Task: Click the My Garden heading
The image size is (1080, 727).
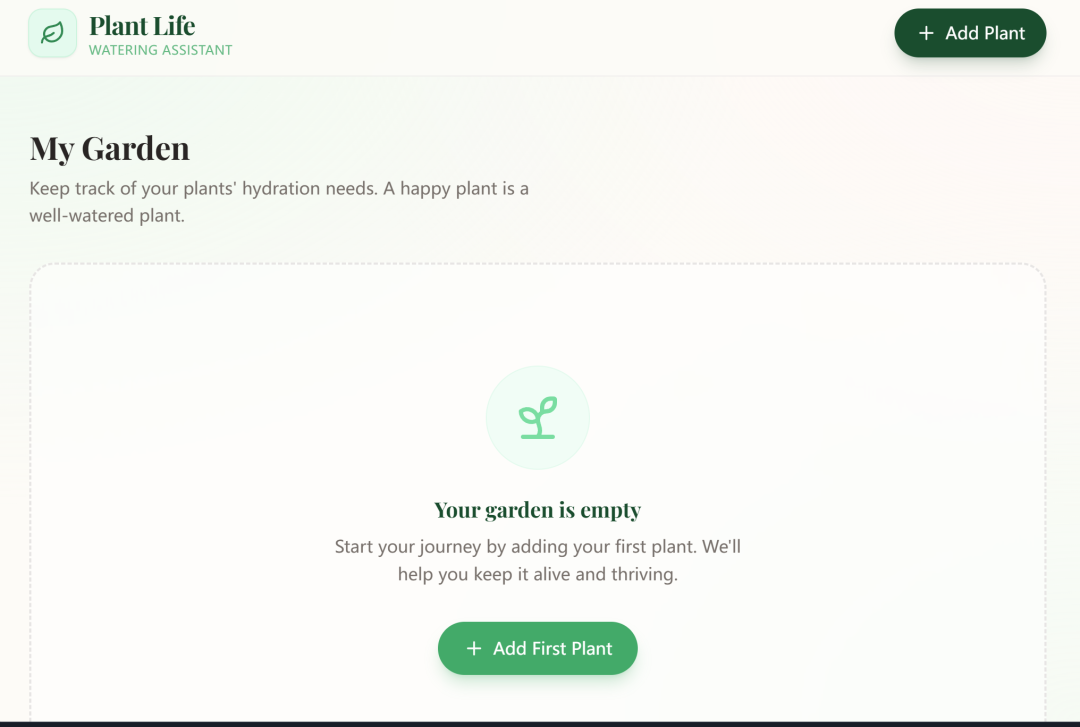Action: coord(110,148)
